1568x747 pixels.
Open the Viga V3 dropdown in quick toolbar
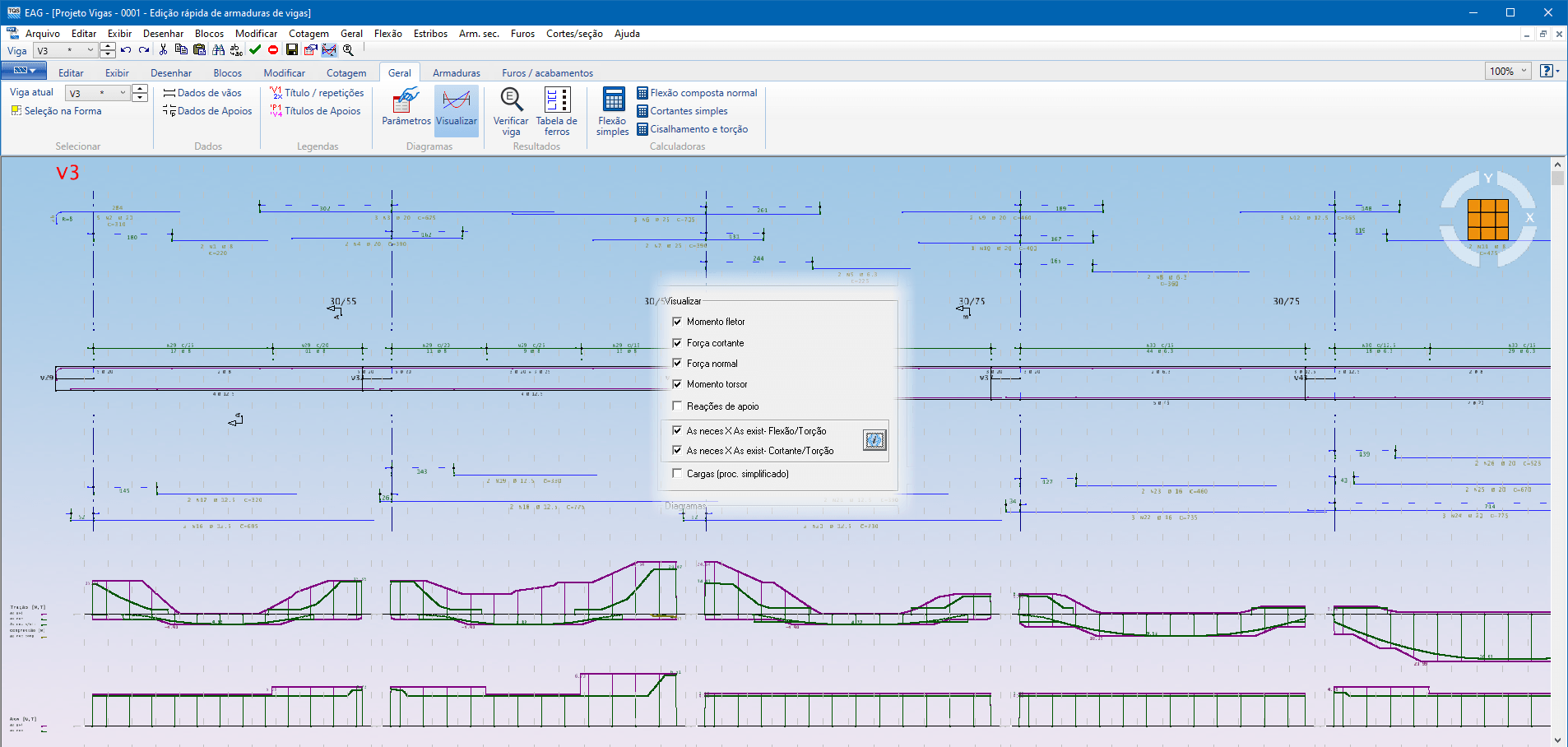click(65, 50)
